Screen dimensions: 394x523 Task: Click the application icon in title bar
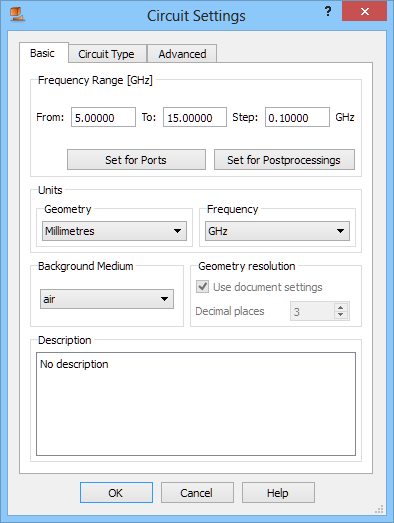(17, 14)
